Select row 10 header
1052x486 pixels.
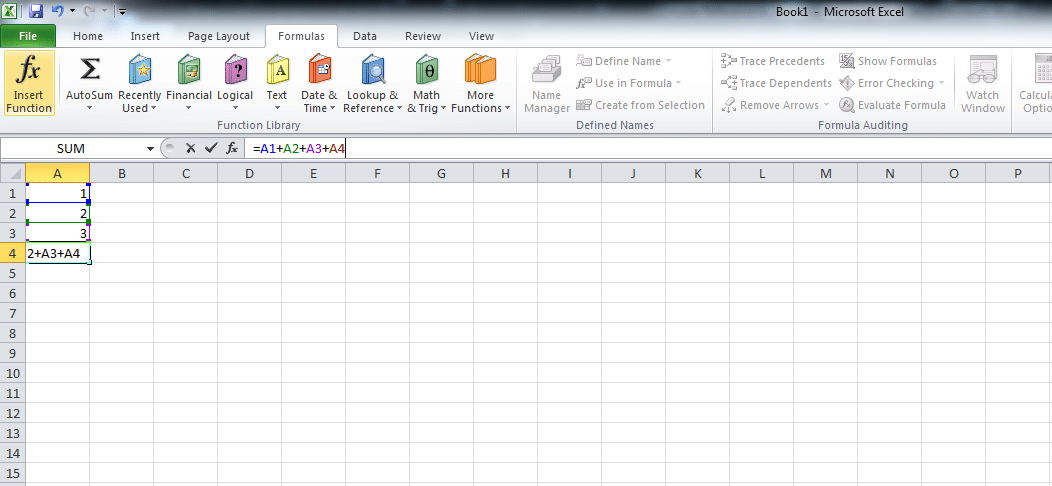(13, 373)
